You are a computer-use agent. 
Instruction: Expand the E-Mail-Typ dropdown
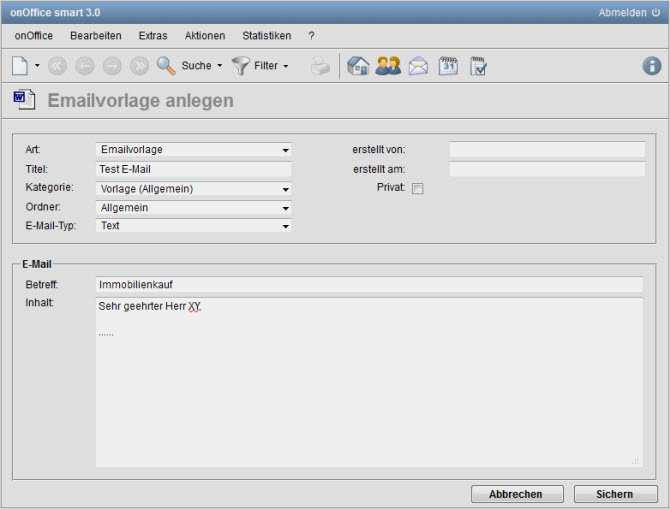(194, 226)
